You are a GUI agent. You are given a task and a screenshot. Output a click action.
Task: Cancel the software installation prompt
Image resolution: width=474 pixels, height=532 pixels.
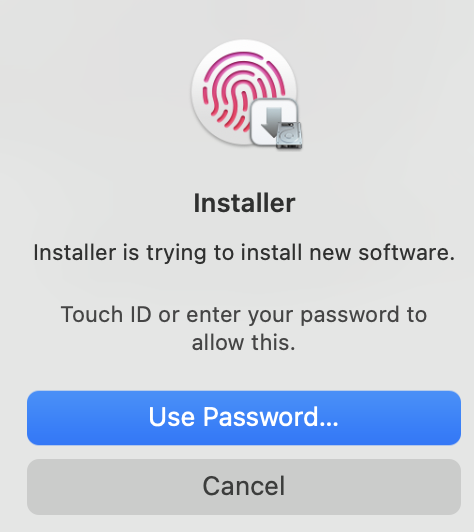click(x=244, y=487)
